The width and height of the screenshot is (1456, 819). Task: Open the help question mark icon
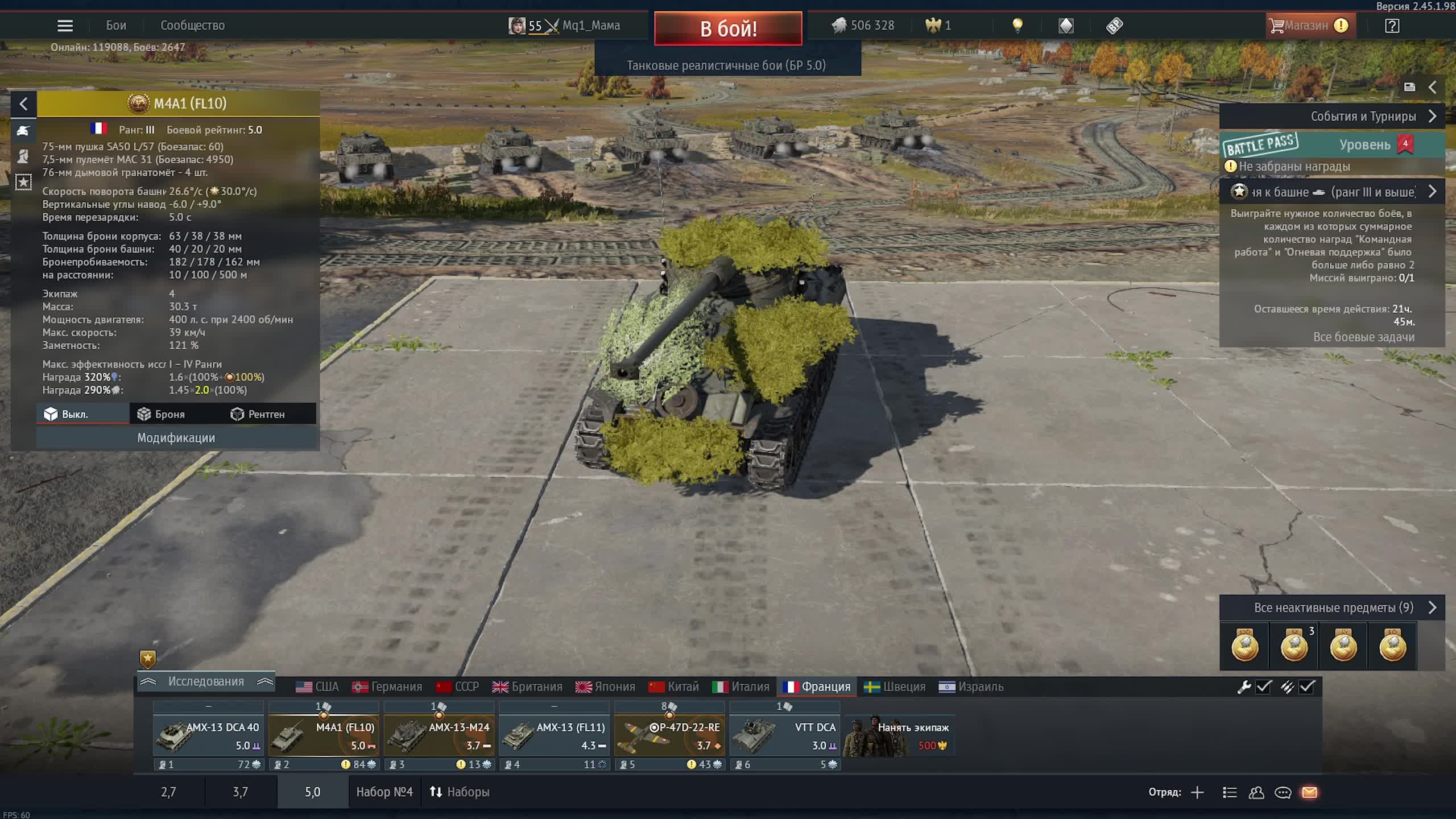(x=1392, y=26)
